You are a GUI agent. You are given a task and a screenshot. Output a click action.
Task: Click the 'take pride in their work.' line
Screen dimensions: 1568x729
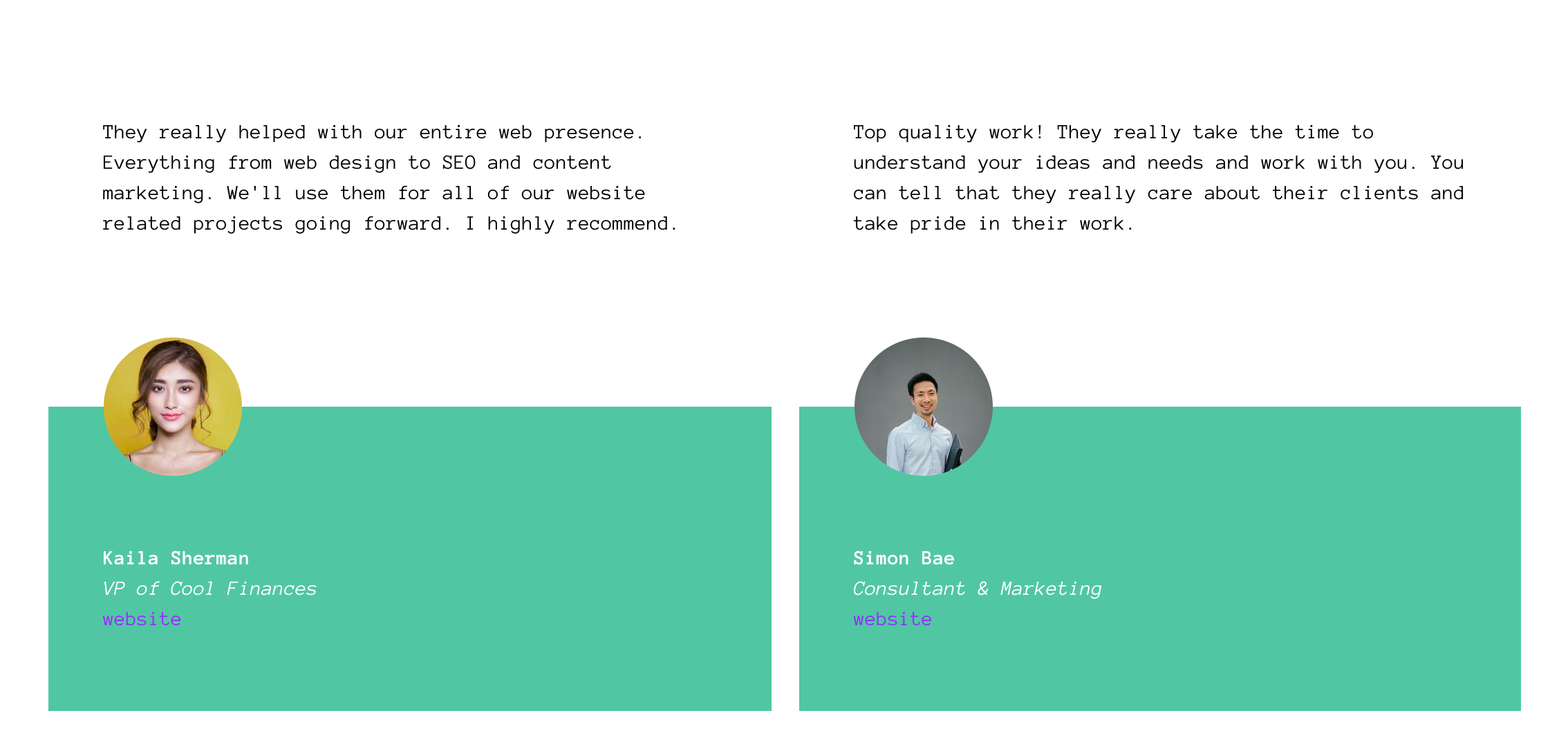[993, 223]
